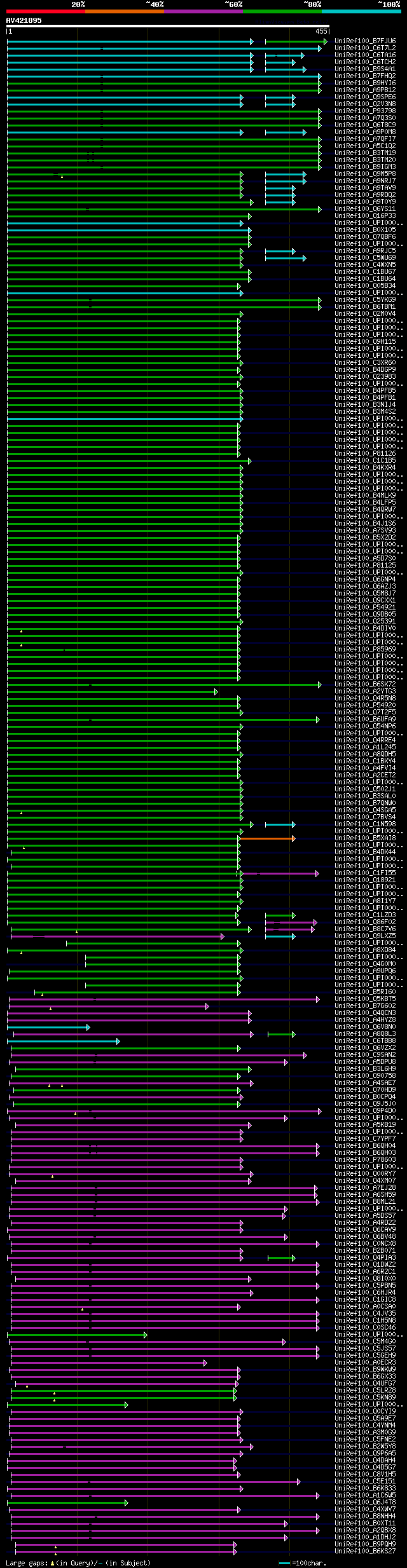Screen dimensions: 407x1568
Task: Open hit UniRef100_C6TCH2
Action: (x=365, y=62)
